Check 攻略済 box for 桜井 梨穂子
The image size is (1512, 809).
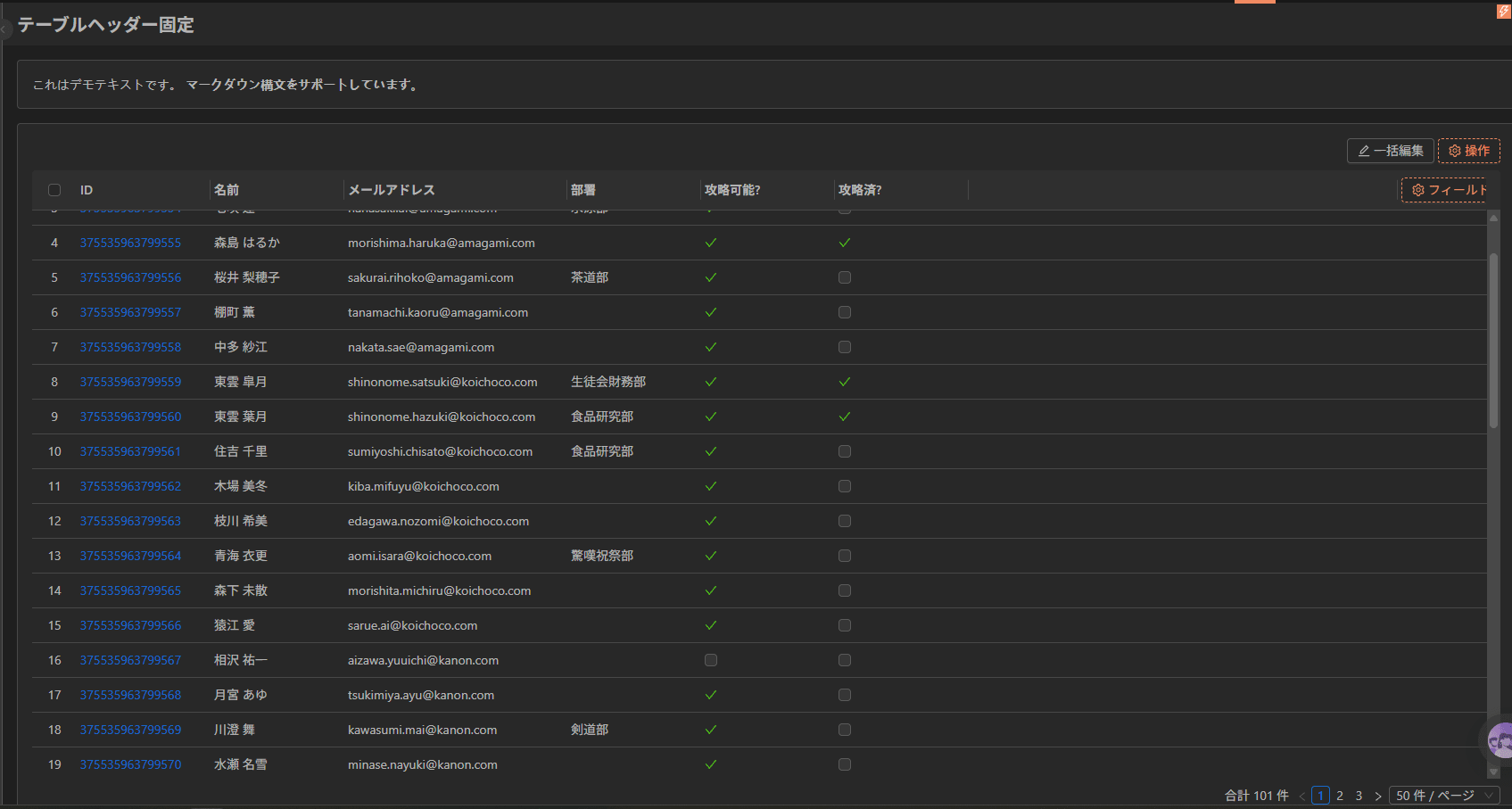pos(845,277)
